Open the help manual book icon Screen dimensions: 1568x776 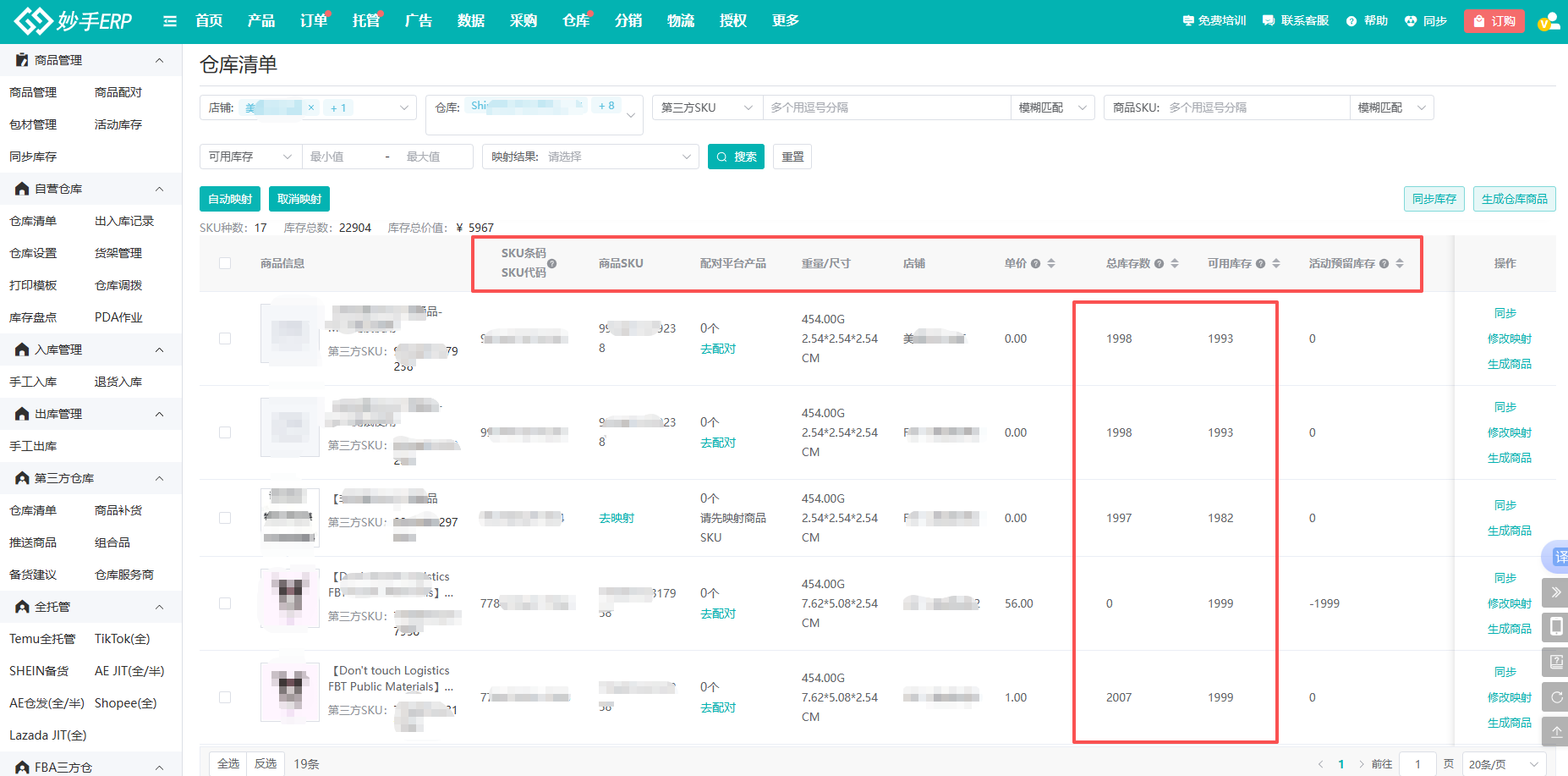click(x=1556, y=662)
